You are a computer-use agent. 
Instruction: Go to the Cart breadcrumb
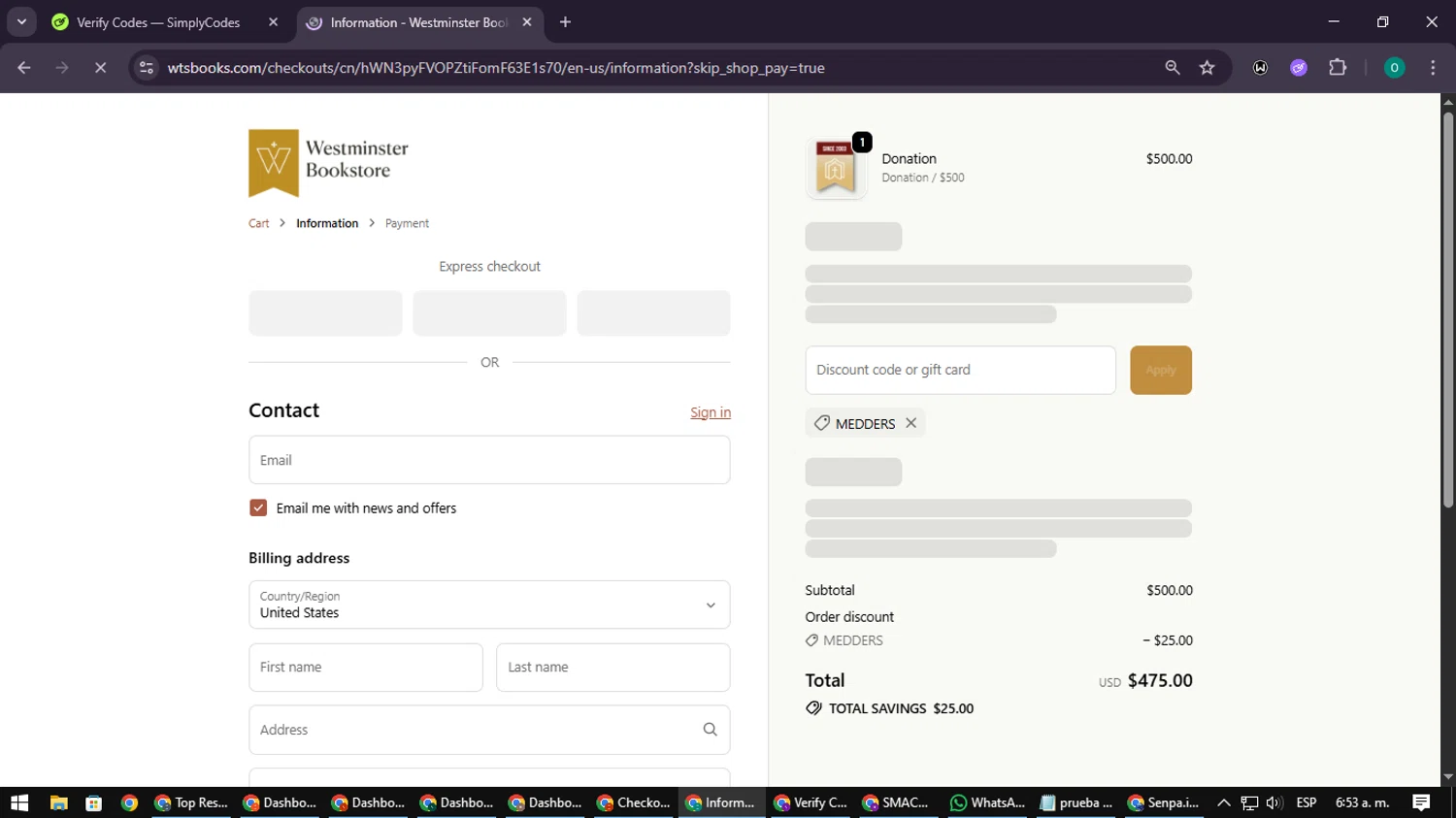(258, 223)
